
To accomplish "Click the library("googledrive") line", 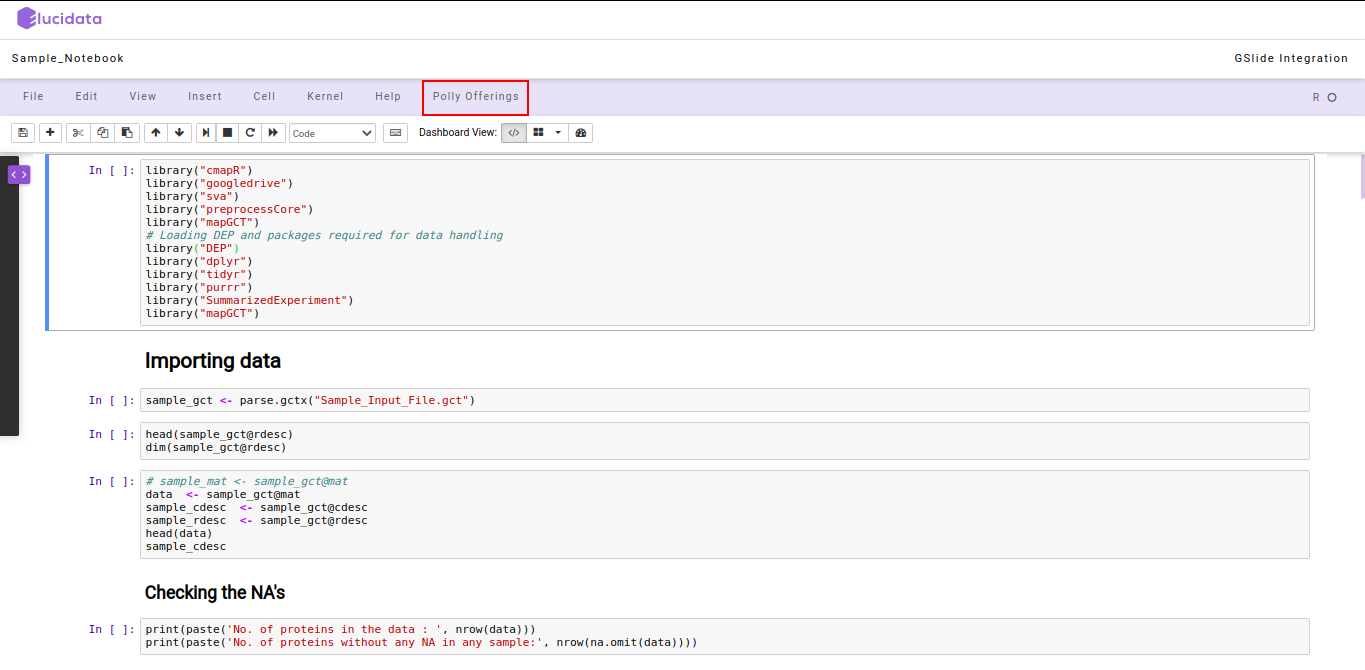I will [219, 183].
